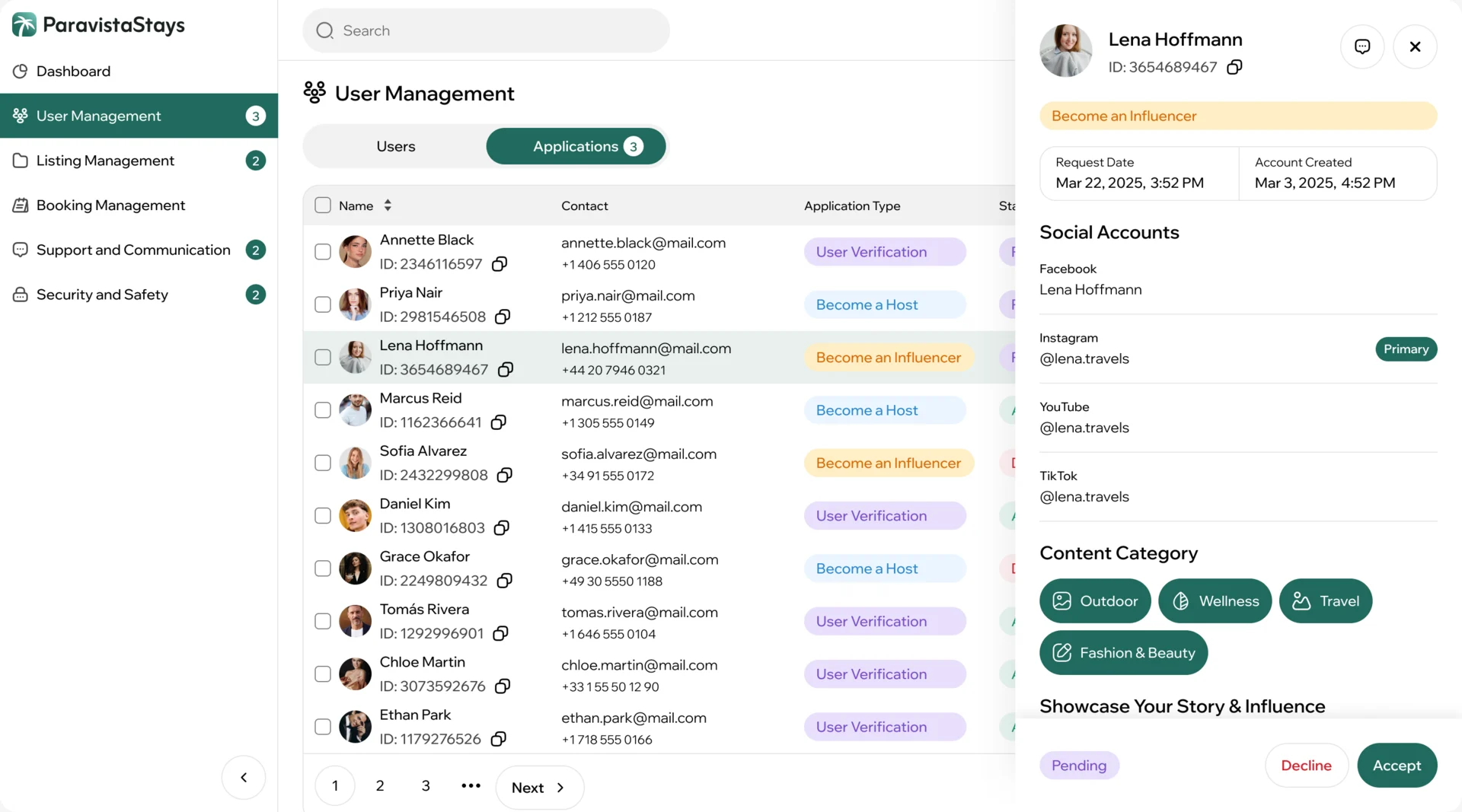Copy ID icon in Lena Hoffmann table row
Image resolution: width=1462 pixels, height=812 pixels.
click(x=506, y=369)
